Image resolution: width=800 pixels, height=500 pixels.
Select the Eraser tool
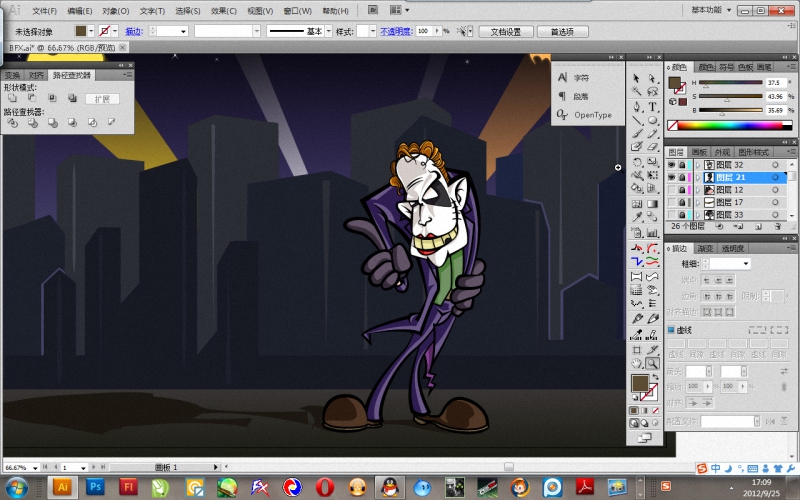(x=652, y=147)
